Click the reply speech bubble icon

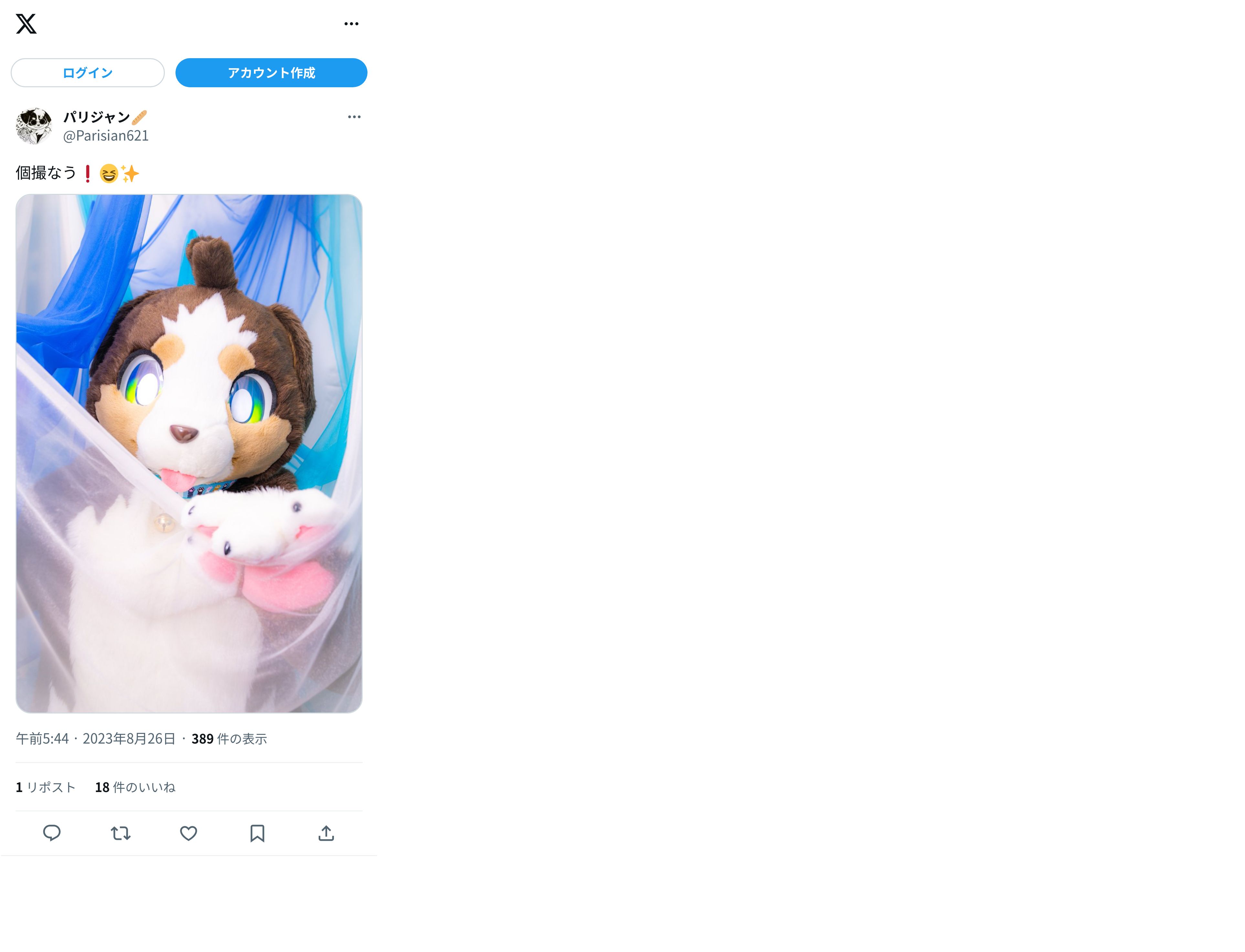click(x=52, y=833)
